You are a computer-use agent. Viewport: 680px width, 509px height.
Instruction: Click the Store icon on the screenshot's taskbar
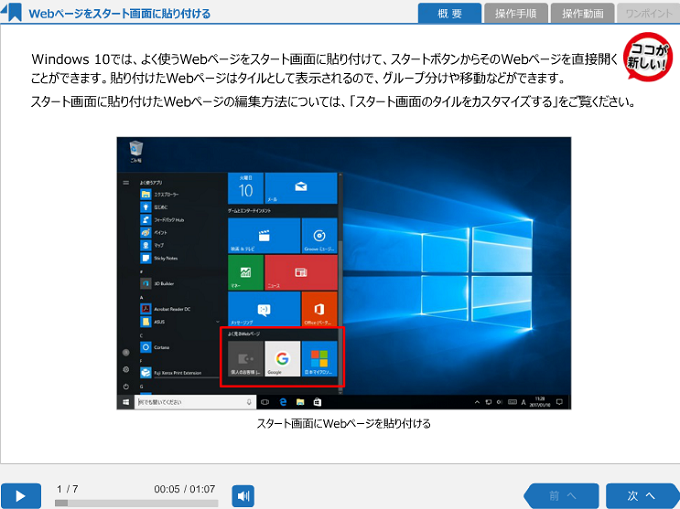pyautogui.click(x=317, y=402)
